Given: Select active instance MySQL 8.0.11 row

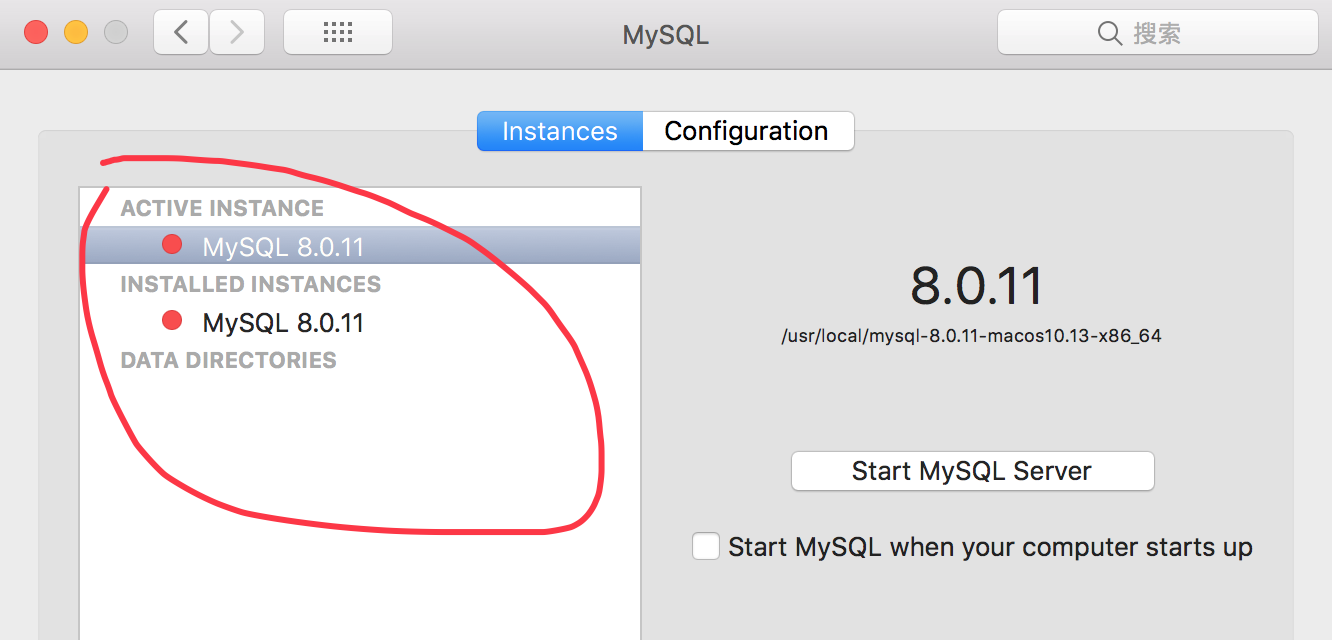Looking at the screenshot, I should tap(360, 245).
